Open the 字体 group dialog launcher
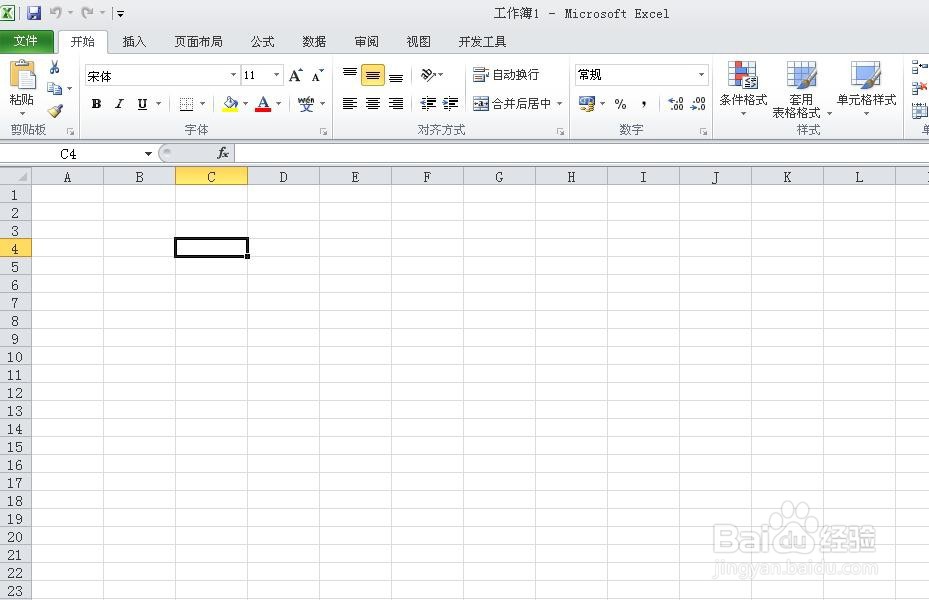Image resolution: width=929 pixels, height=600 pixels. (x=323, y=131)
